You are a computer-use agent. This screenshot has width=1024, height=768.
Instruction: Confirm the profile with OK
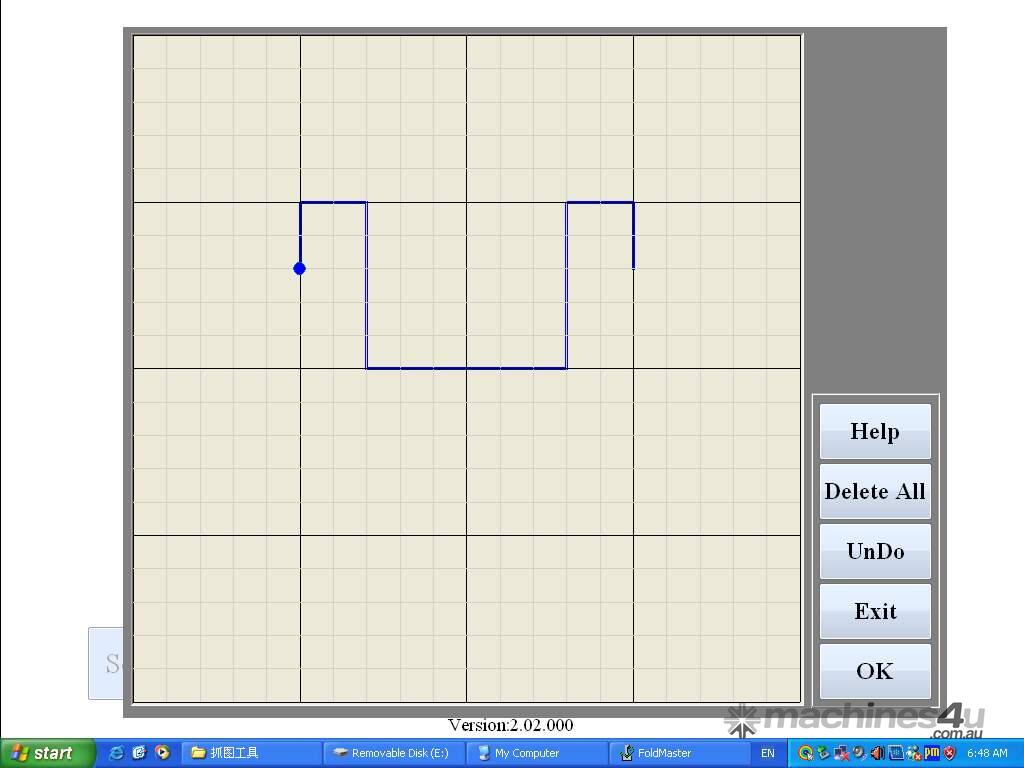coord(875,671)
